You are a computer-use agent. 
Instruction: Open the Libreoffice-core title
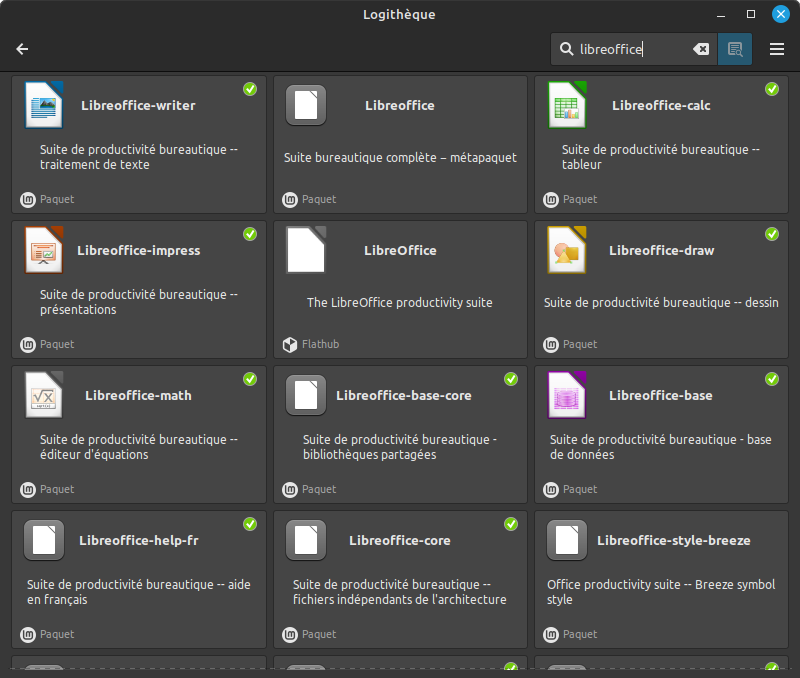pyautogui.click(x=399, y=541)
